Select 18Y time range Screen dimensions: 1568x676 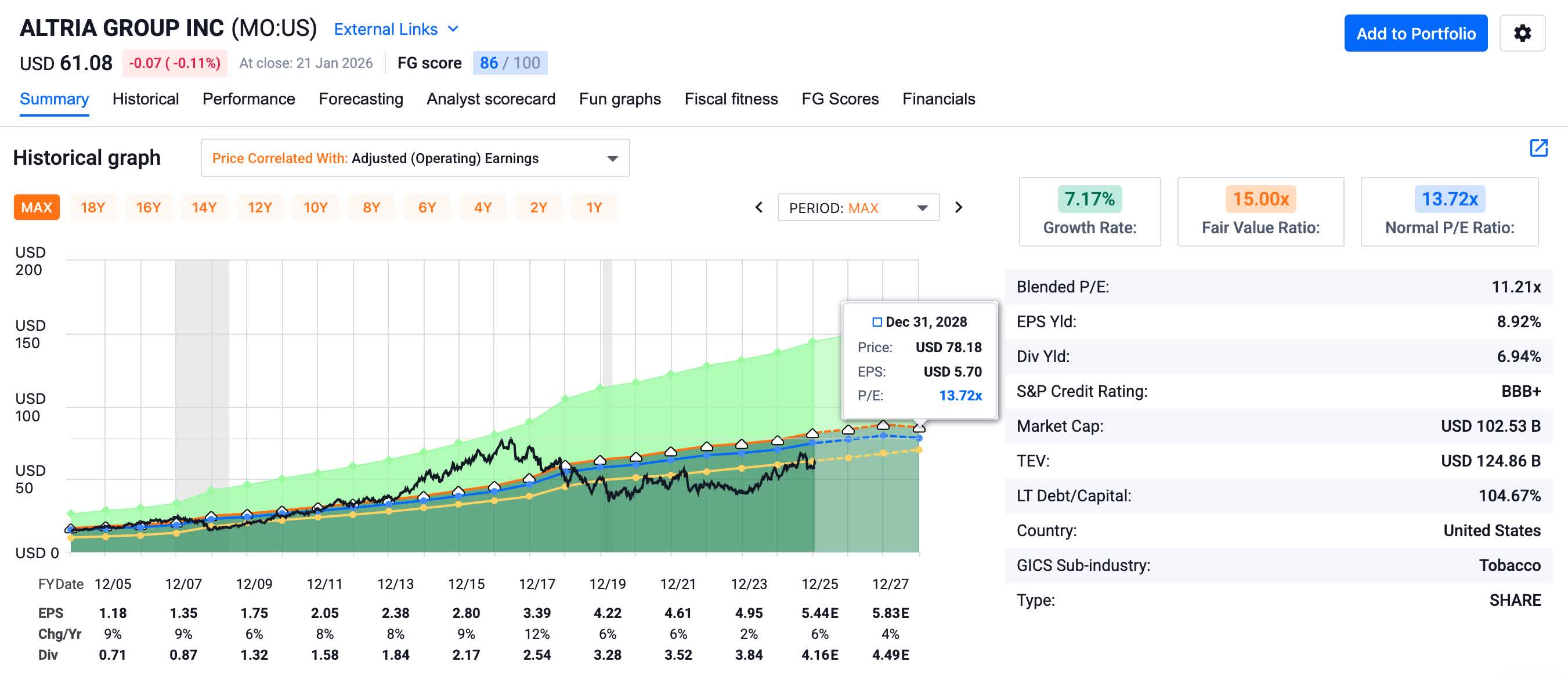[92, 208]
